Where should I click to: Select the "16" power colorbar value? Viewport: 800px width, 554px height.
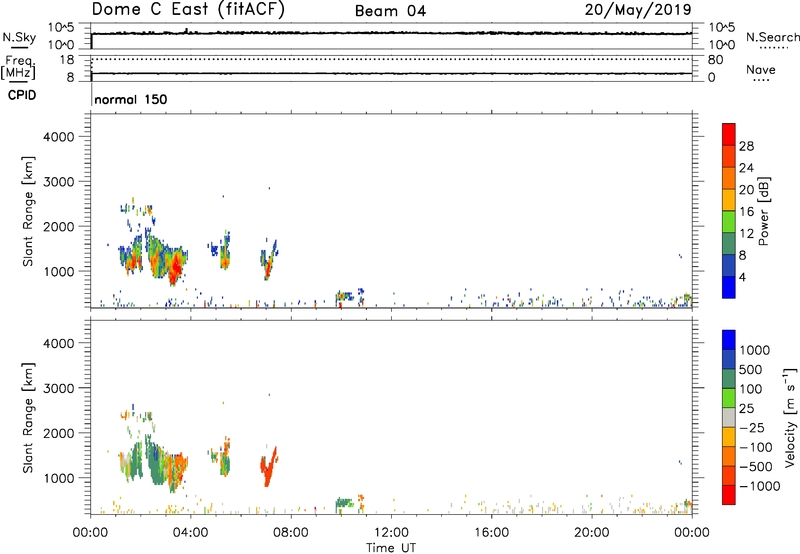746,212
